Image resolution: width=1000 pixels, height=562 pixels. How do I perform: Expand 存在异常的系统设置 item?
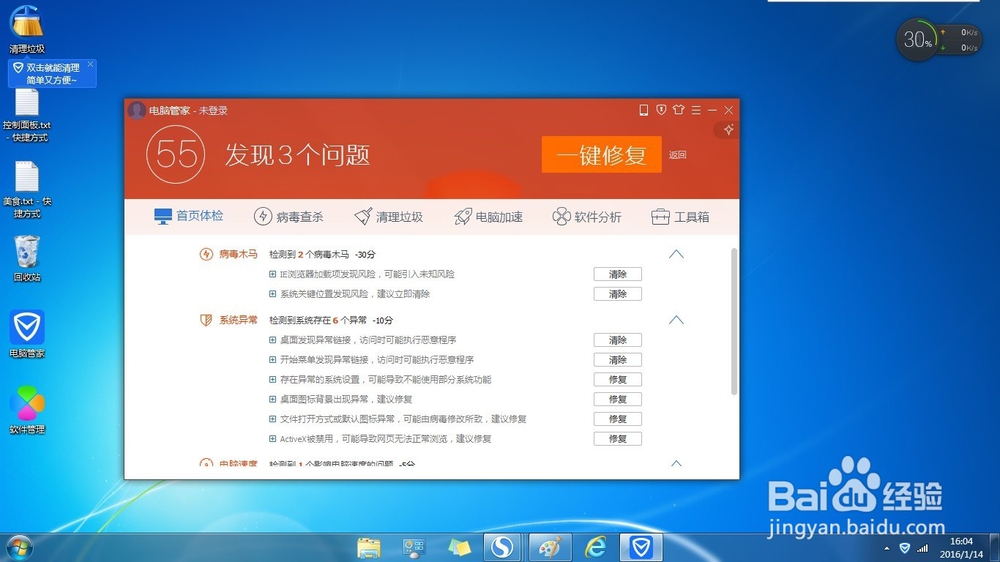pos(272,380)
